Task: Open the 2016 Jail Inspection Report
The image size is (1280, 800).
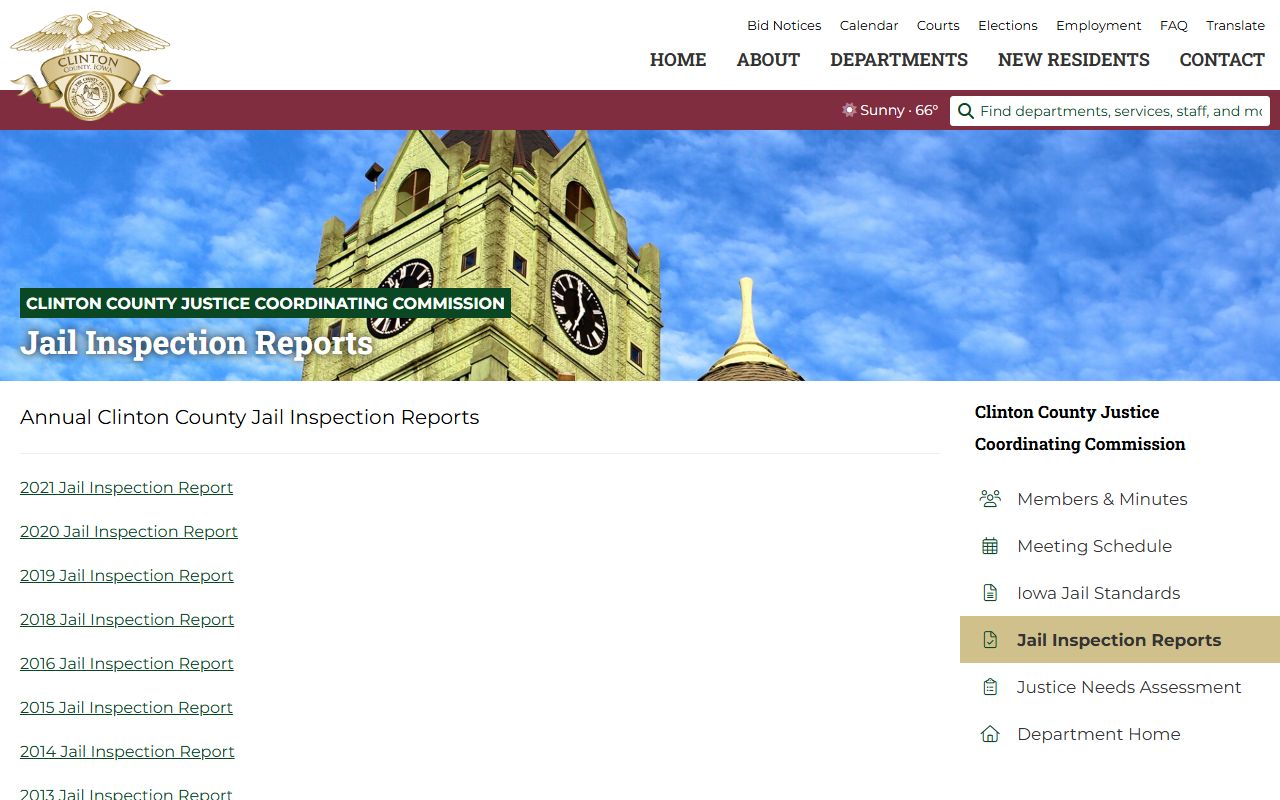Action: [x=127, y=664]
